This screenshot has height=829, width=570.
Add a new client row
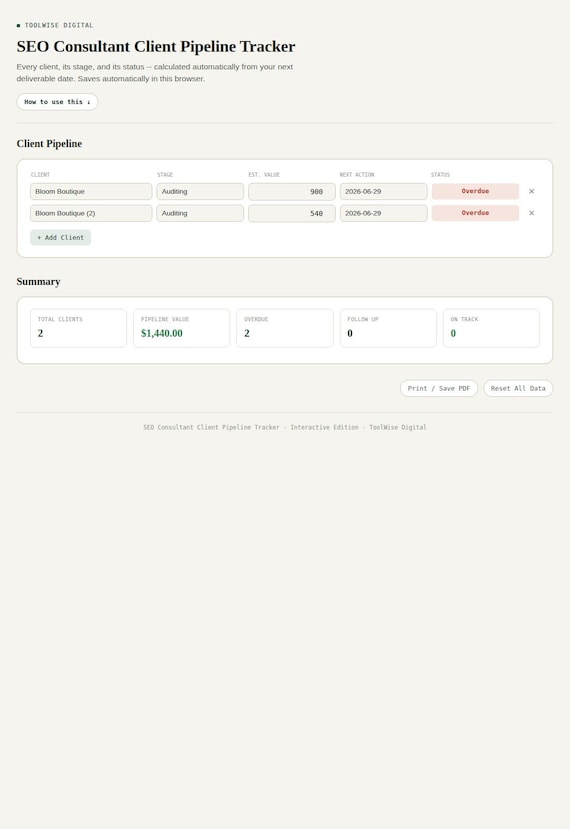[60, 237]
